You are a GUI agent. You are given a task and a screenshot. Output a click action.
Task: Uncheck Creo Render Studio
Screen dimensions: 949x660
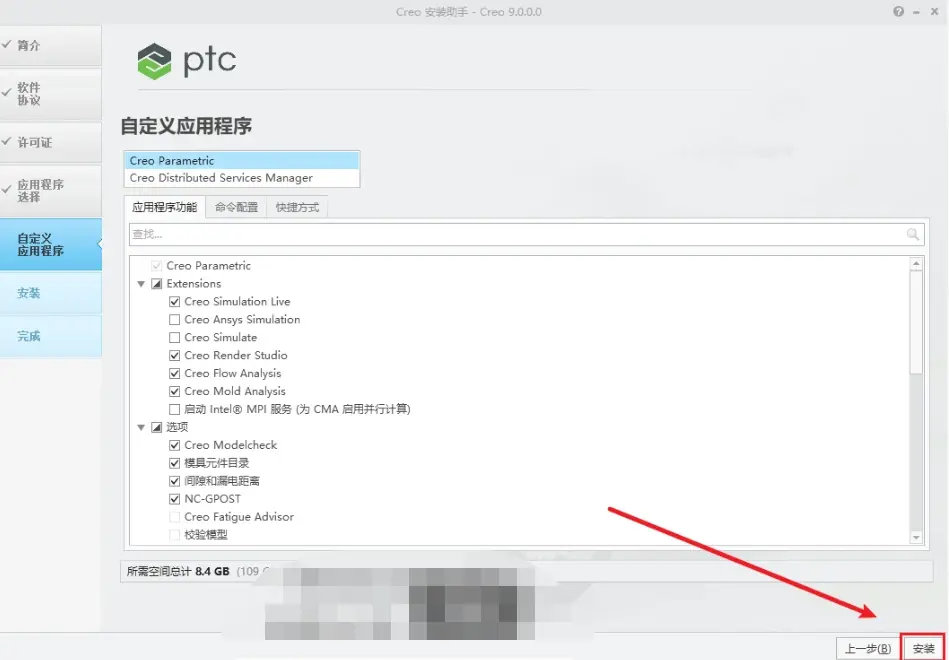click(x=174, y=355)
